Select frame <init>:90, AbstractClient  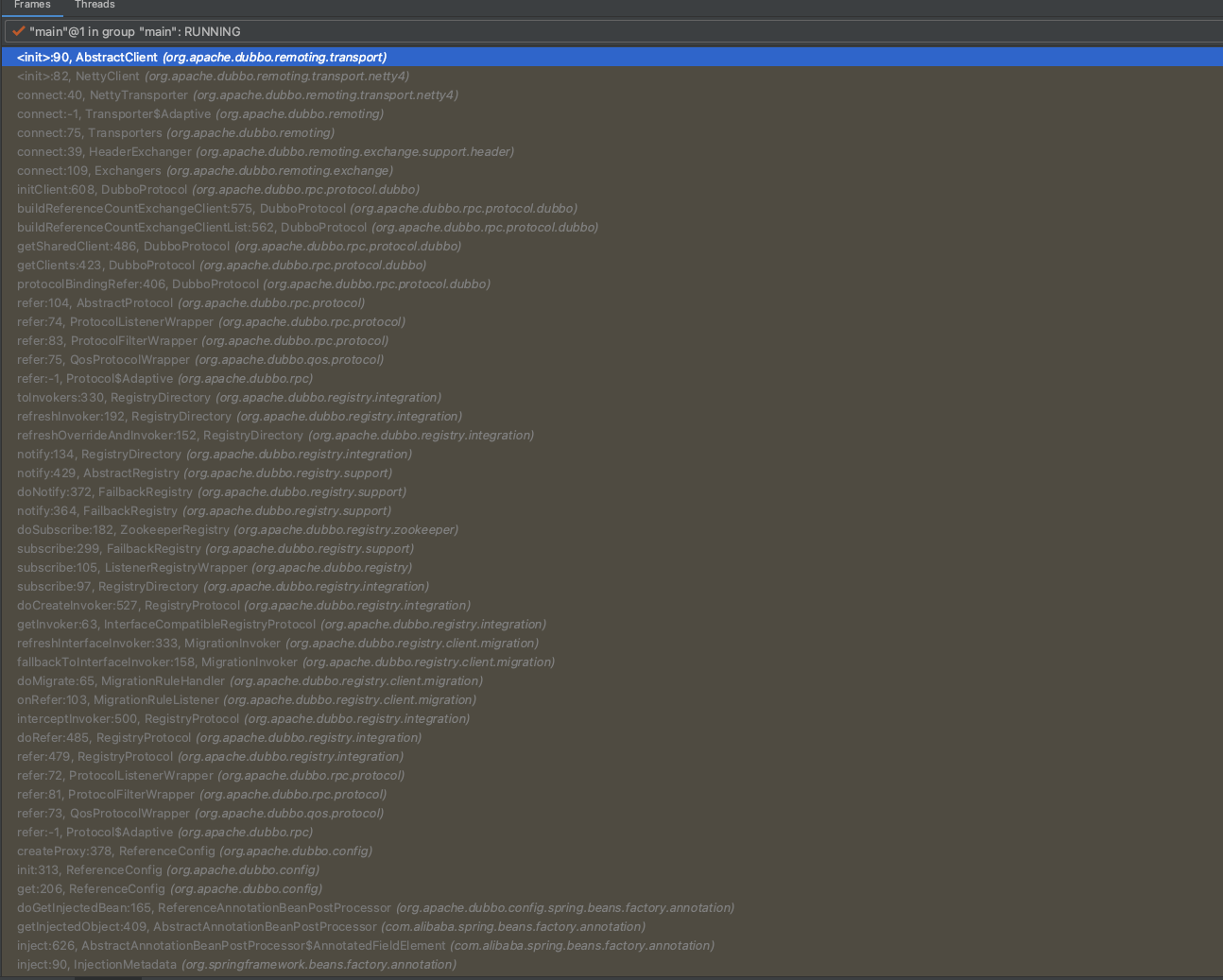click(611, 57)
